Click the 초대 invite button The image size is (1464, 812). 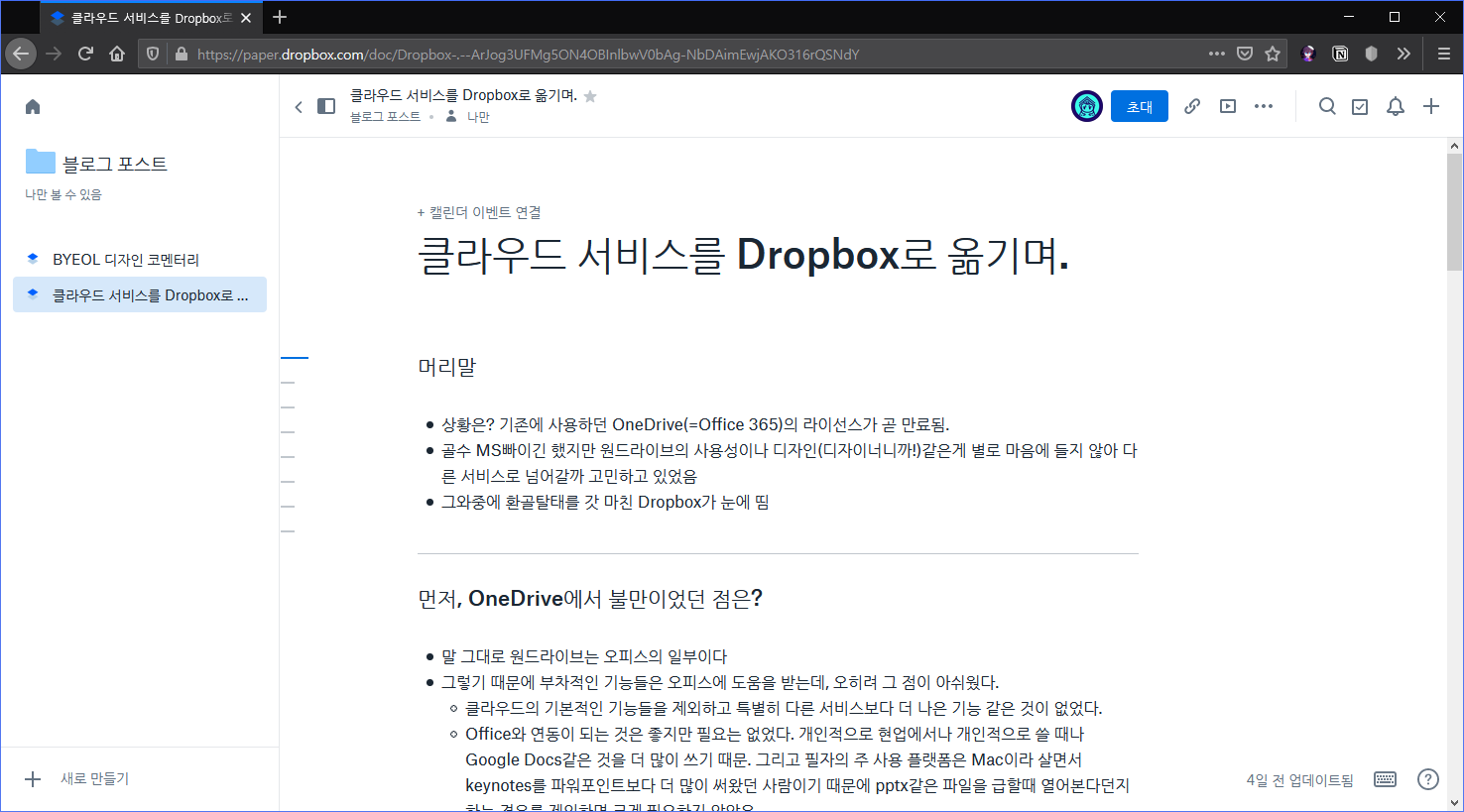(x=1140, y=106)
